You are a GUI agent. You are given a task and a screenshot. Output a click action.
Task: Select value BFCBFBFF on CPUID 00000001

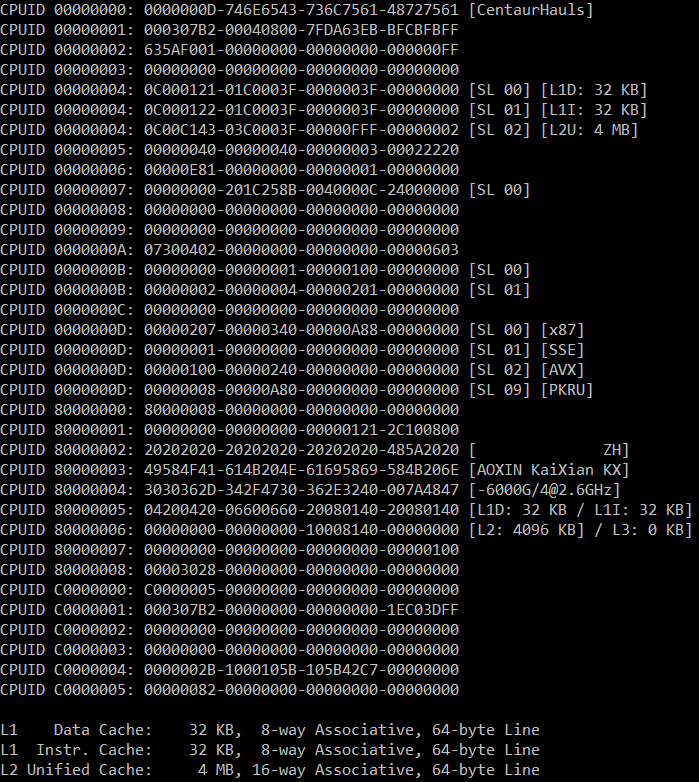coord(423,30)
